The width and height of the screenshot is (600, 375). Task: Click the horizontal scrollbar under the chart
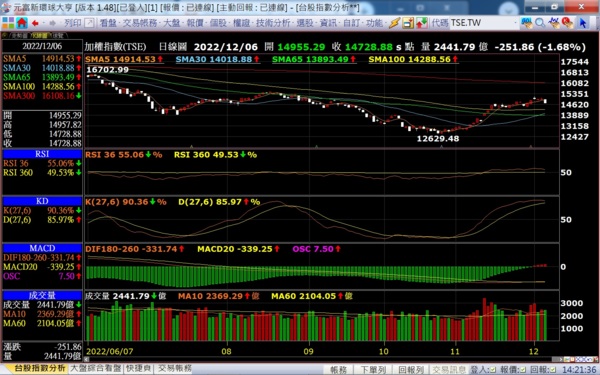coord(321,359)
